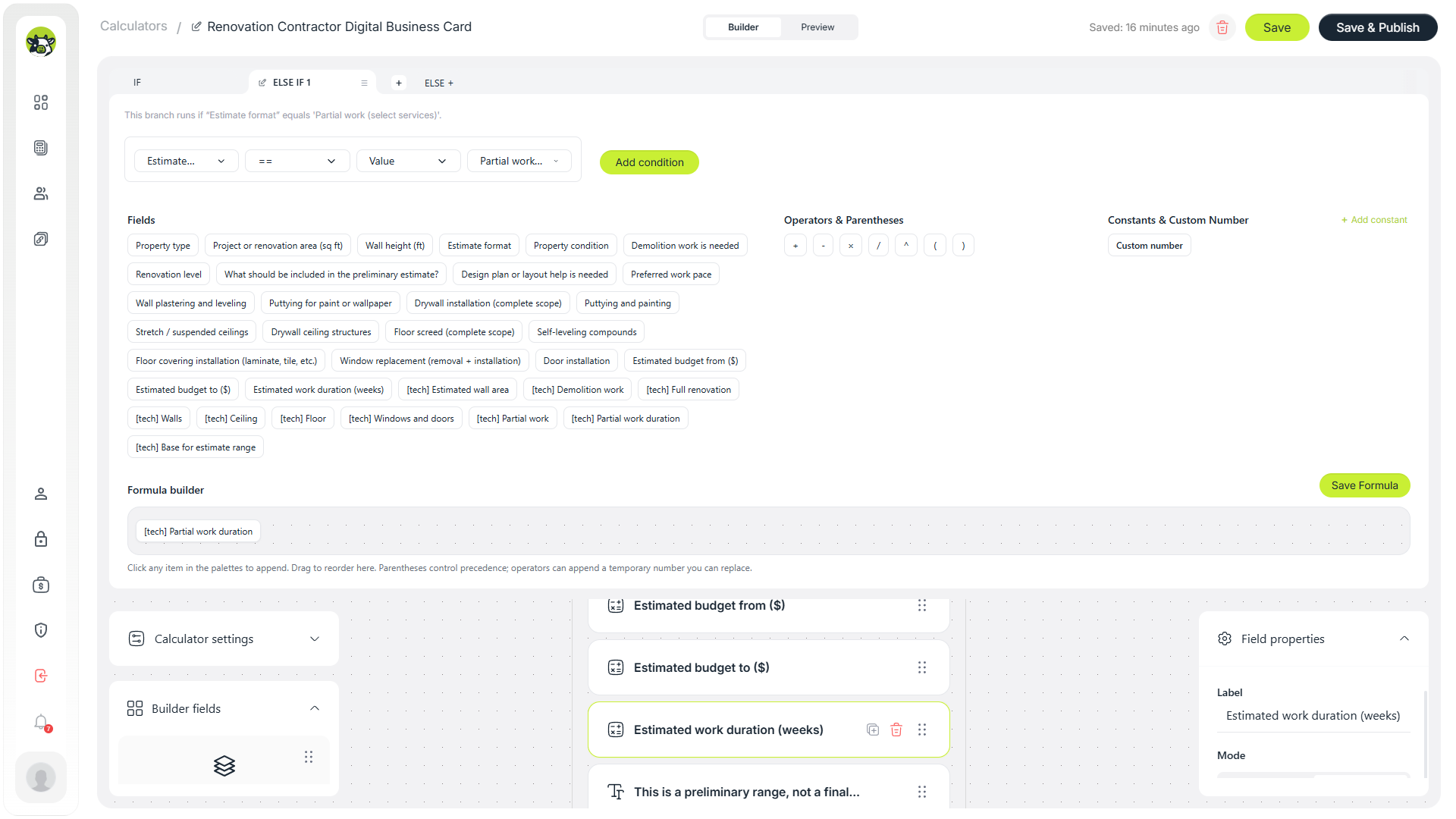The height and width of the screenshot is (819, 1456).
Task: Add Door installation field to formula
Action: 576,361
